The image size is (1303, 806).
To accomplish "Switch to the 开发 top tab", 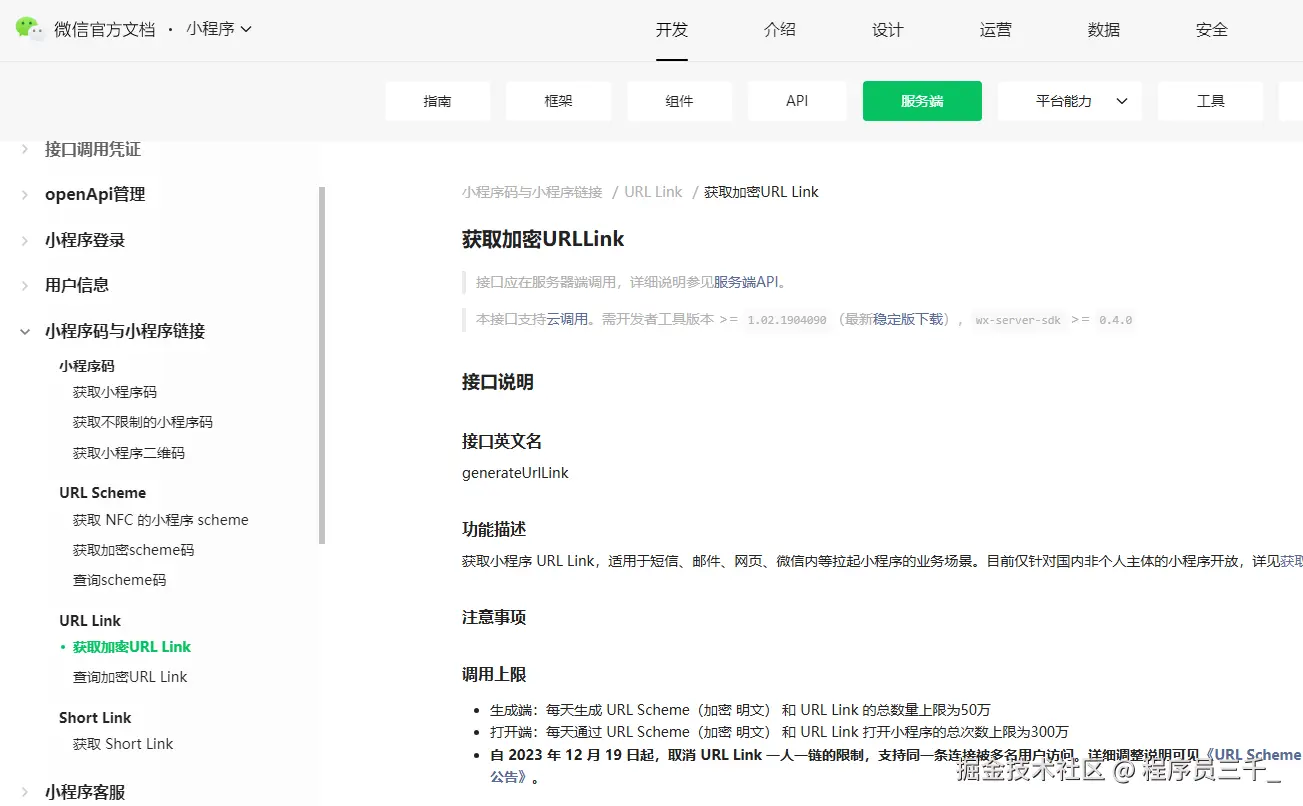I will click(672, 30).
